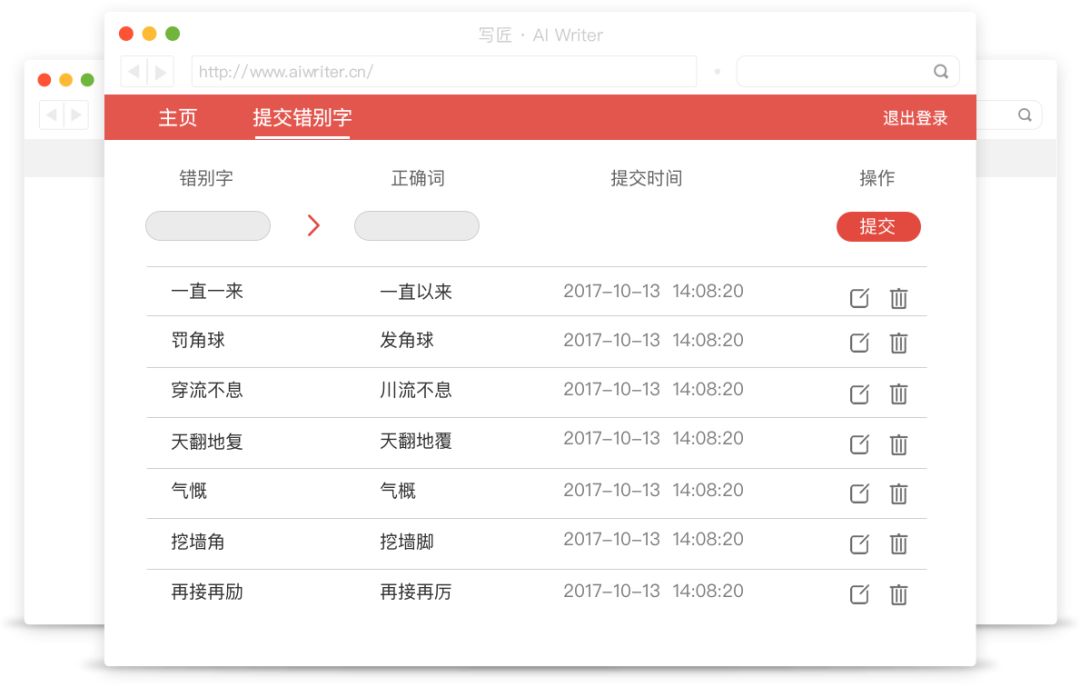This screenshot has width=1080, height=687.
Task: Click back arrow in background window
Action: [52, 114]
